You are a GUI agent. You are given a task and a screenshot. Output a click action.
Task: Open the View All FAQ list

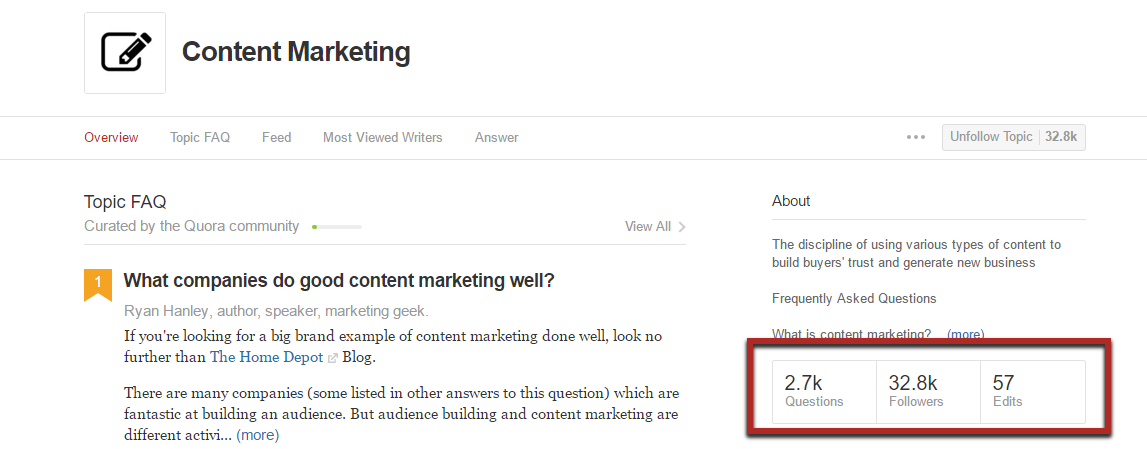(647, 227)
